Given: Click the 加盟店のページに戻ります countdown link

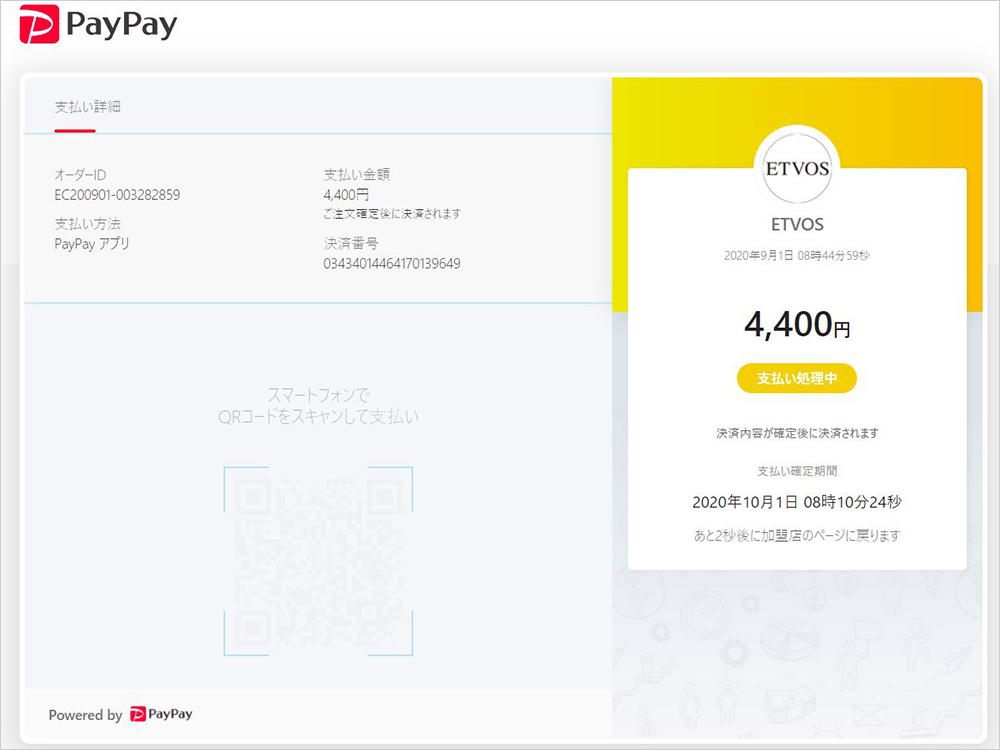Looking at the screenshot, I should click(x=797, y=535).
